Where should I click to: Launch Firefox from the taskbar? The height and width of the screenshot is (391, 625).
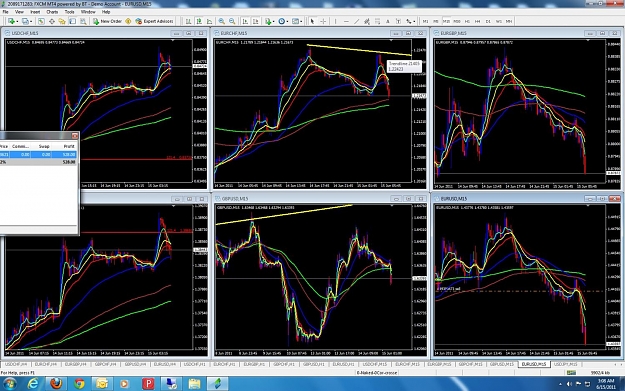tap(56, 383)
